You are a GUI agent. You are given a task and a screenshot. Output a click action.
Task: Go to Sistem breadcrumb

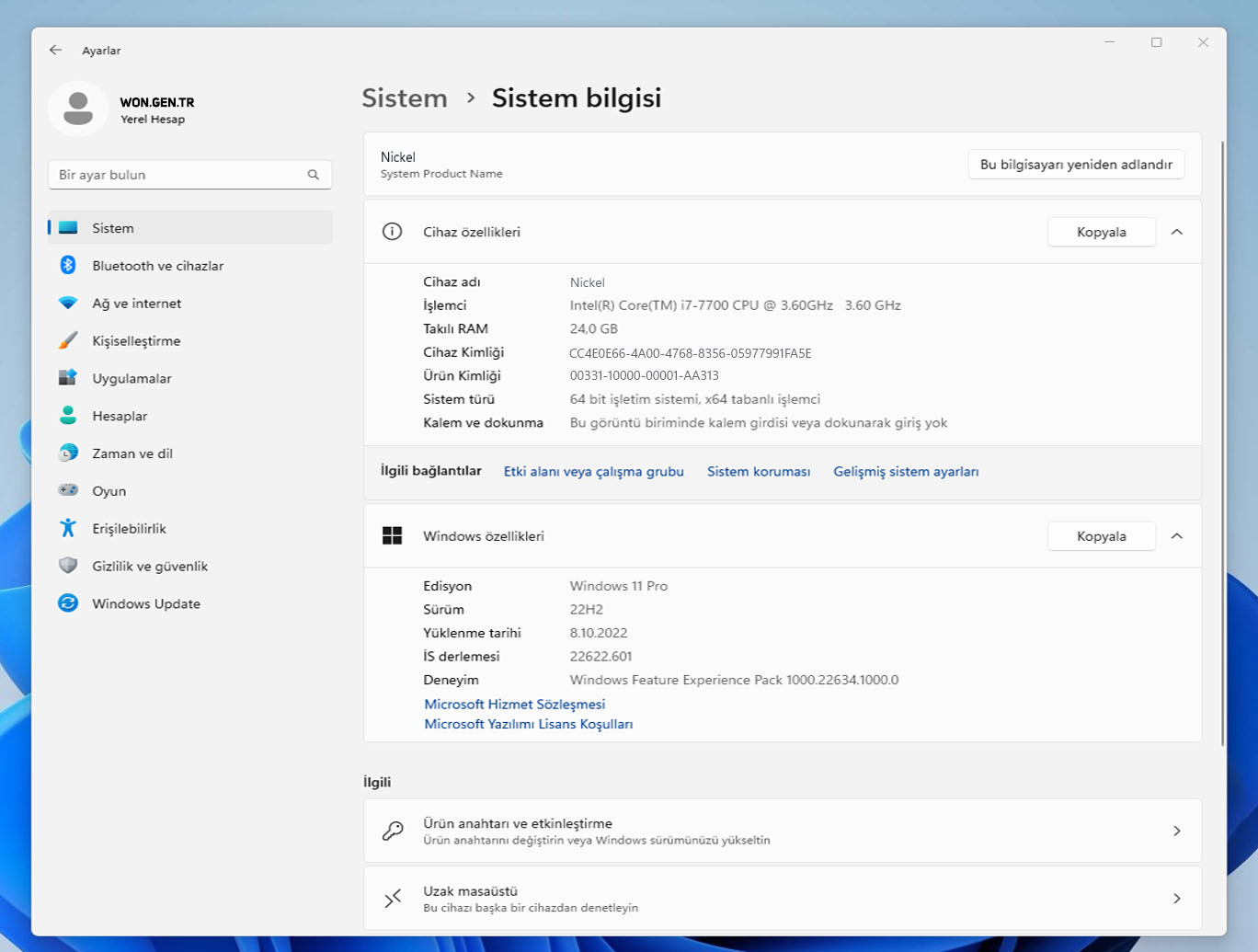pyautogui.click(x=405, y=98)
